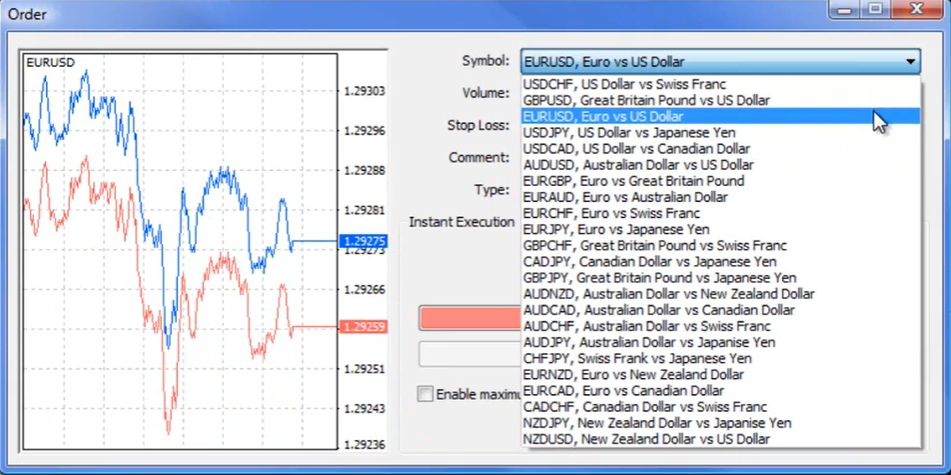This screenshot has height=475, width=951.
Task: Choose the highlighted EURUSD option in list
Action: tap(721, 116)
